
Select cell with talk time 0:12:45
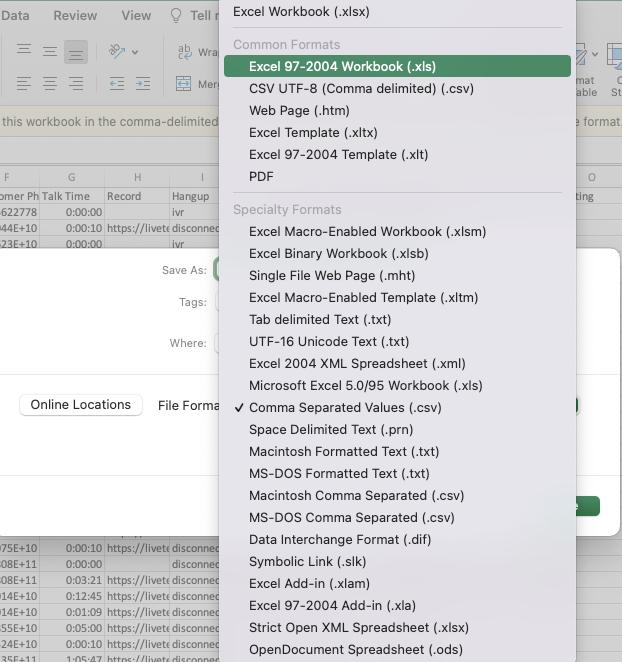72,596
